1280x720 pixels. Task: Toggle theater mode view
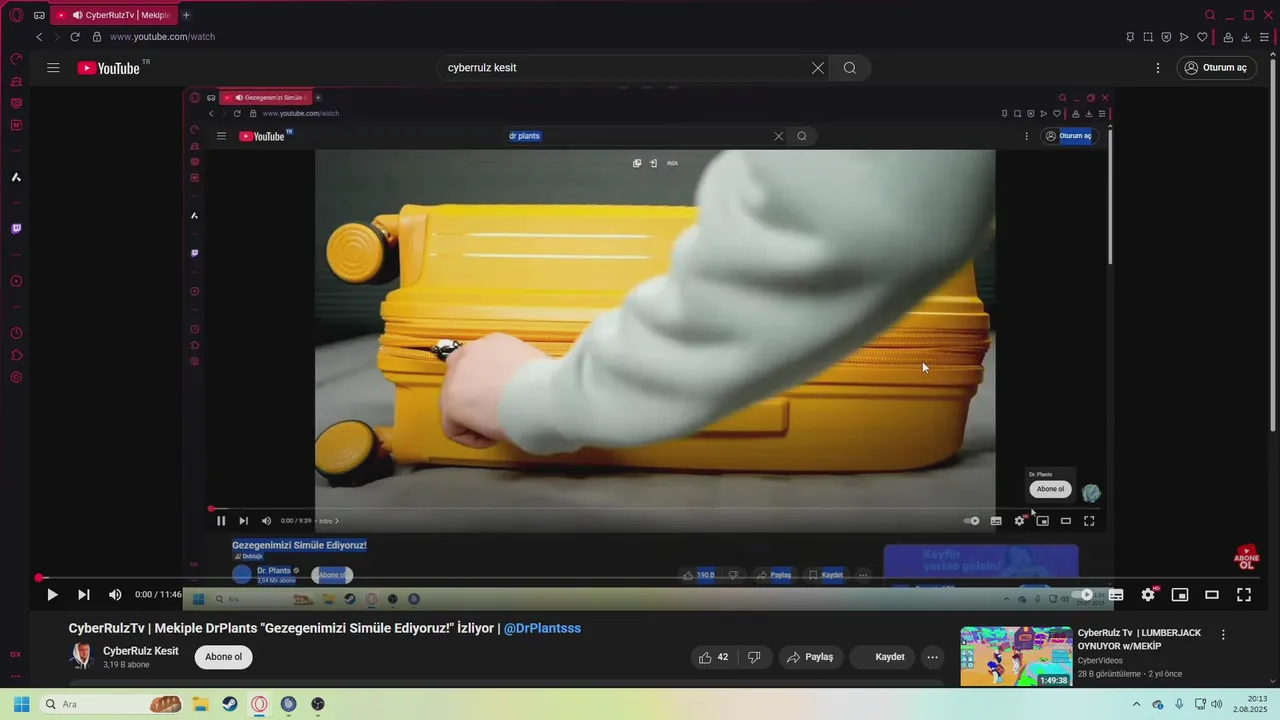[x=1212, y=595]
